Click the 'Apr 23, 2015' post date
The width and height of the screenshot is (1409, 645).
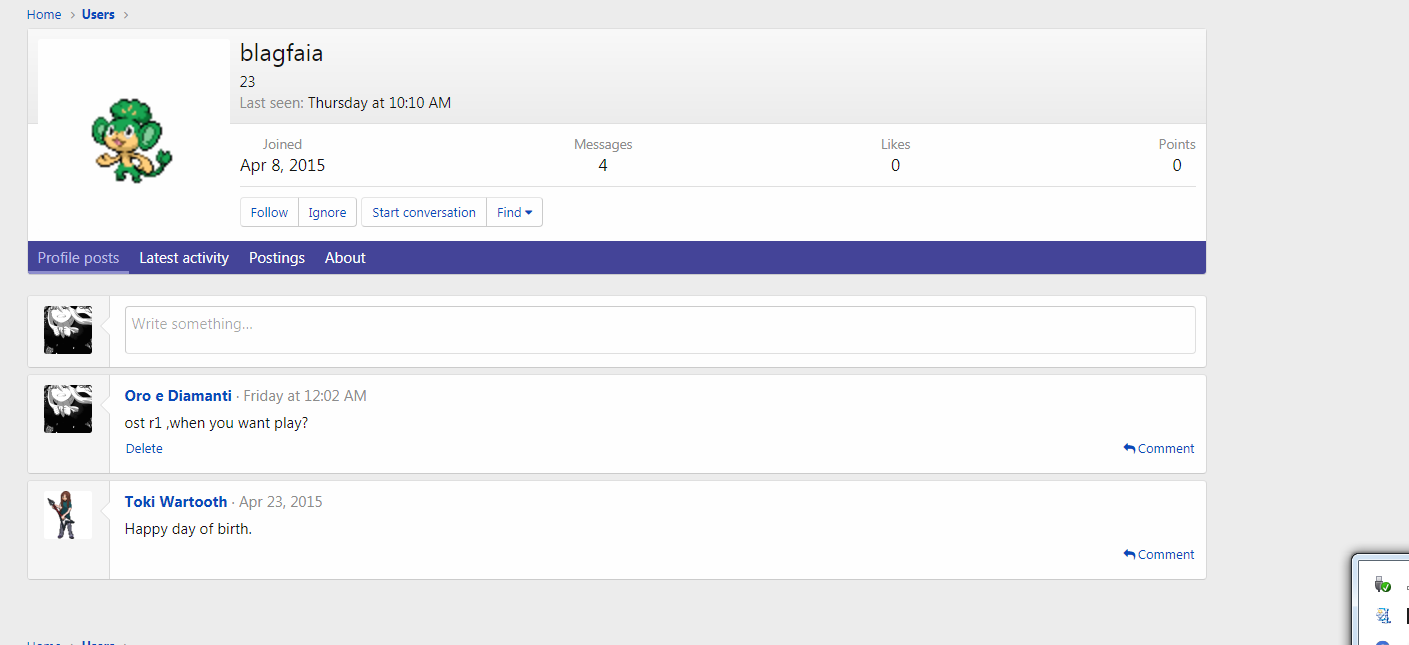pos(281,502)
